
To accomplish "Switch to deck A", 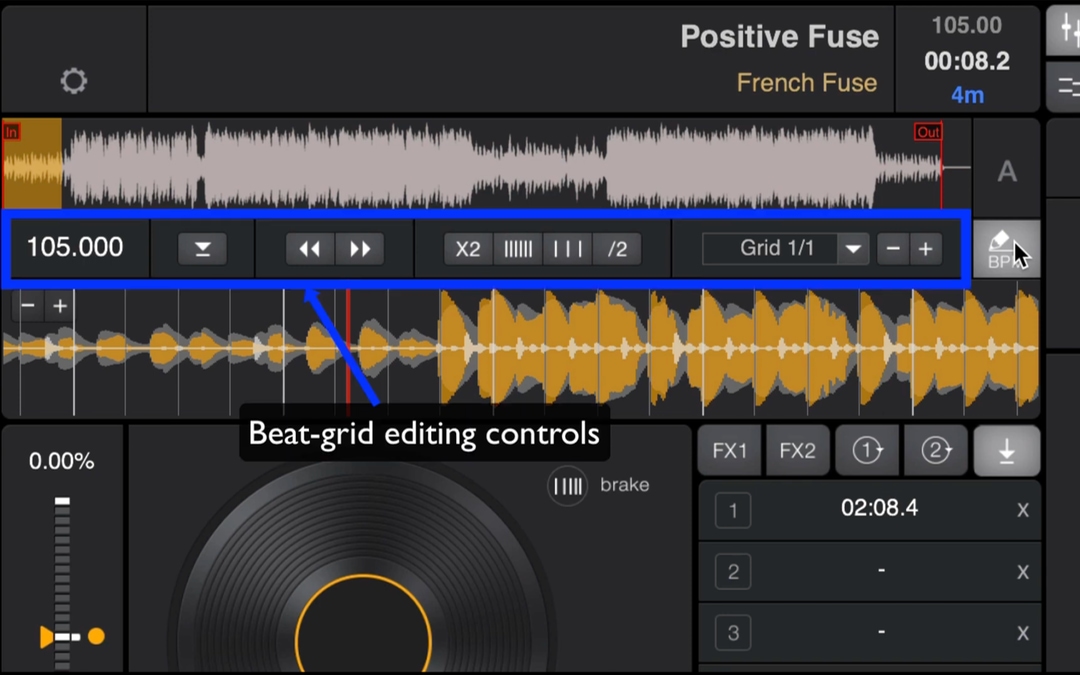I will pyautogui.click(x=1007, y=171).
